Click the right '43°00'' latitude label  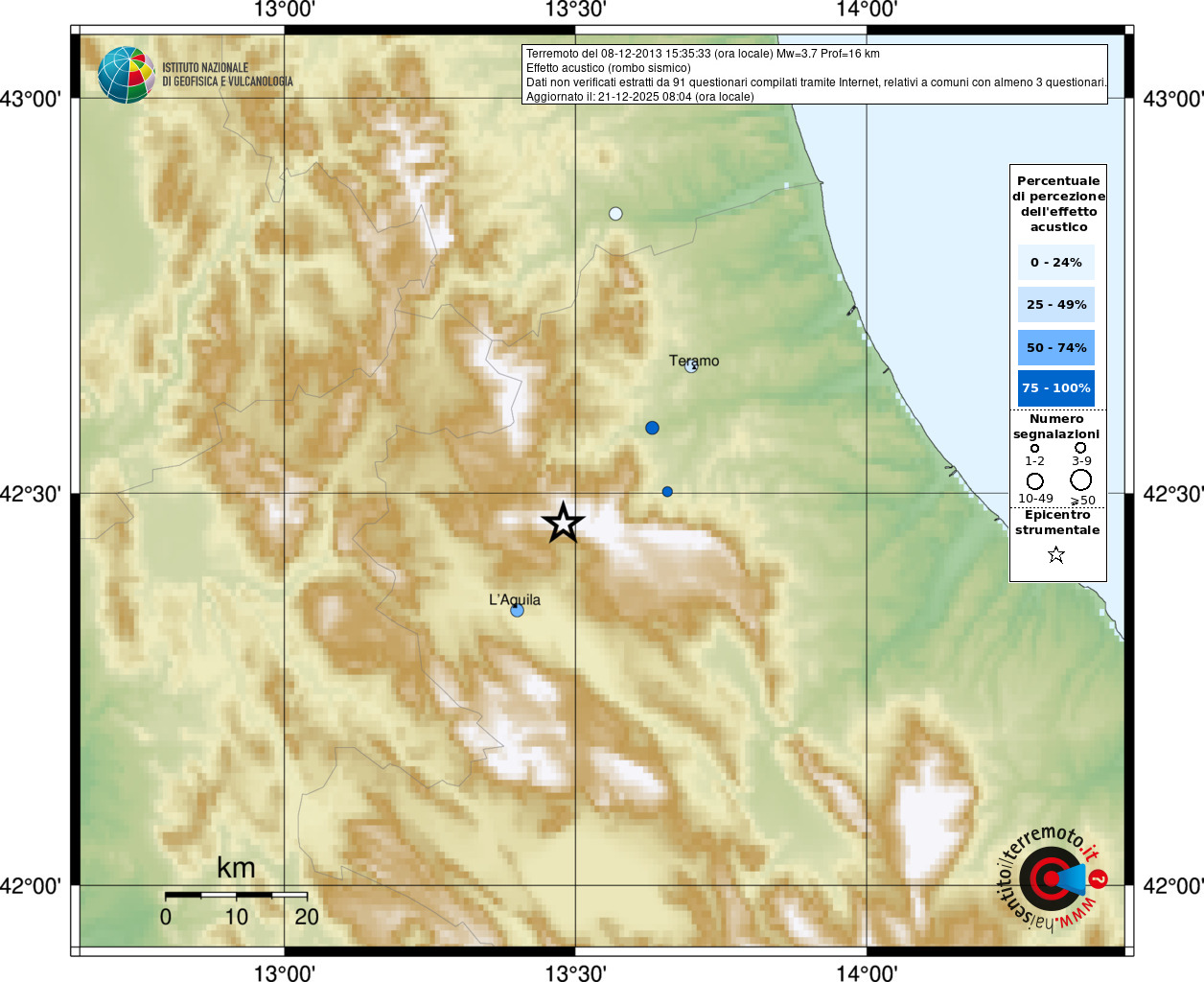pos(1173,99)
